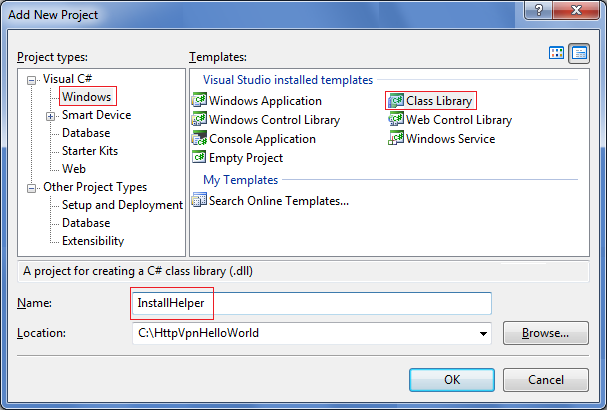Open Search Online Templates link text
Screen dimensions: 607x411
pos(279,200)
